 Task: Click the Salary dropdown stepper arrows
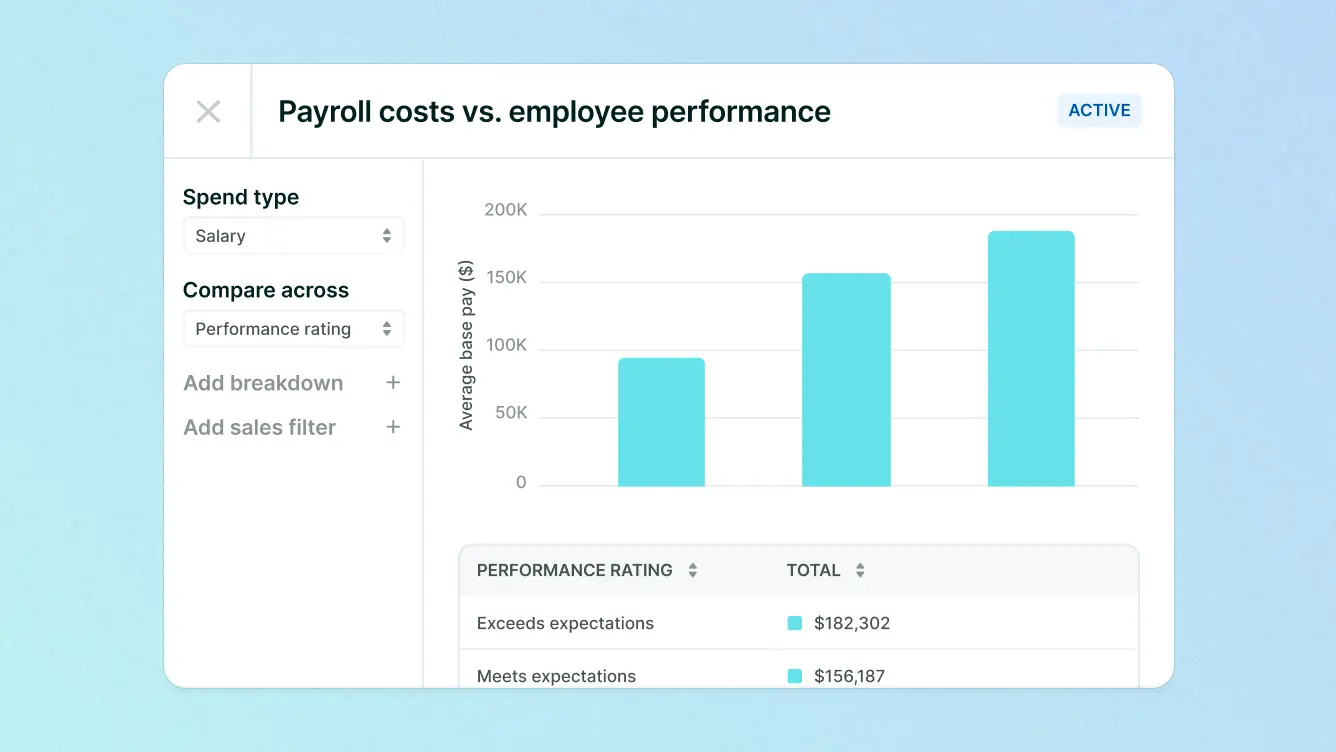(387, 236)
